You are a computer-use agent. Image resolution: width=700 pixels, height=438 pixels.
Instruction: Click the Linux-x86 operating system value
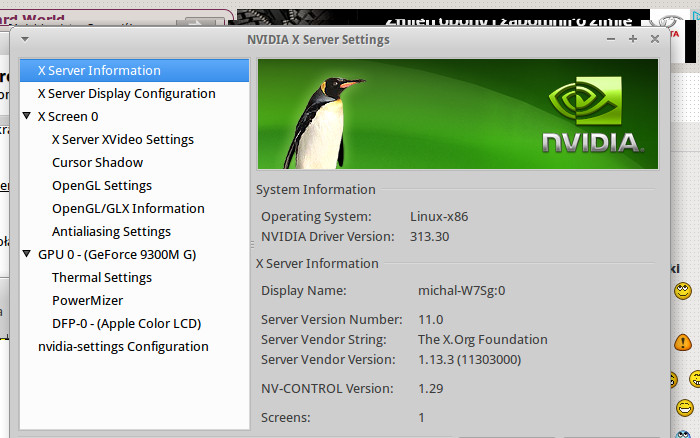click(439, 217)
